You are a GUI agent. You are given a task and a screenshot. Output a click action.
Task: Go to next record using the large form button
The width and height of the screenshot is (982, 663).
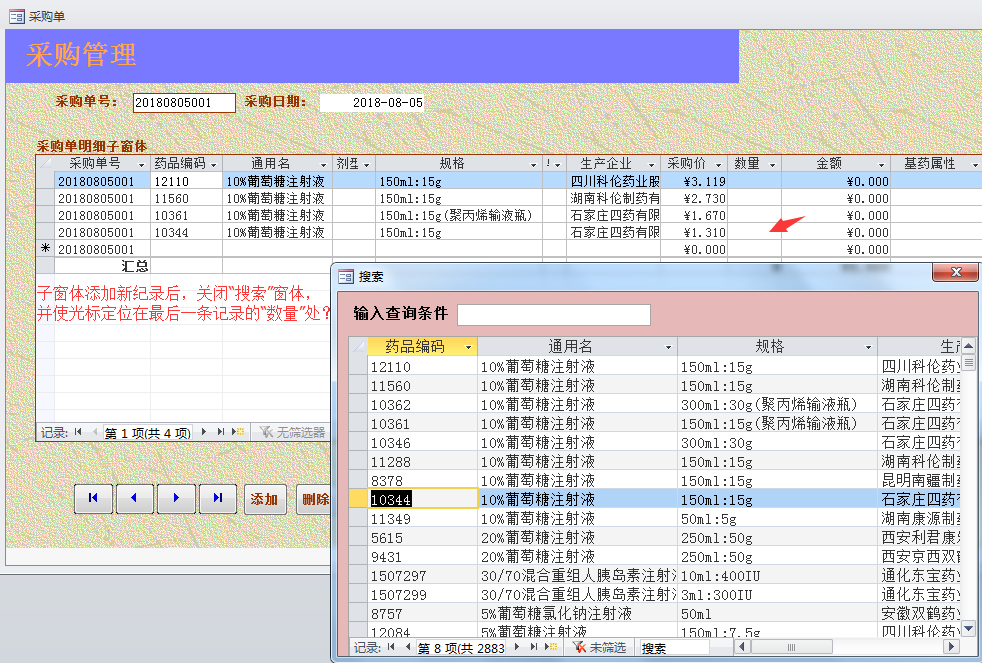coord(176,498)
